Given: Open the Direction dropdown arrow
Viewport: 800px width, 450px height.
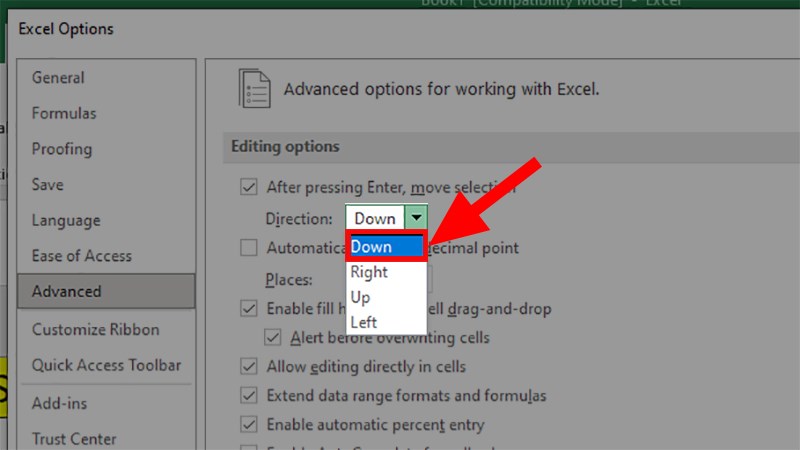Looking at the screenshot, I should pyautogui.click(x=416, y=219).
